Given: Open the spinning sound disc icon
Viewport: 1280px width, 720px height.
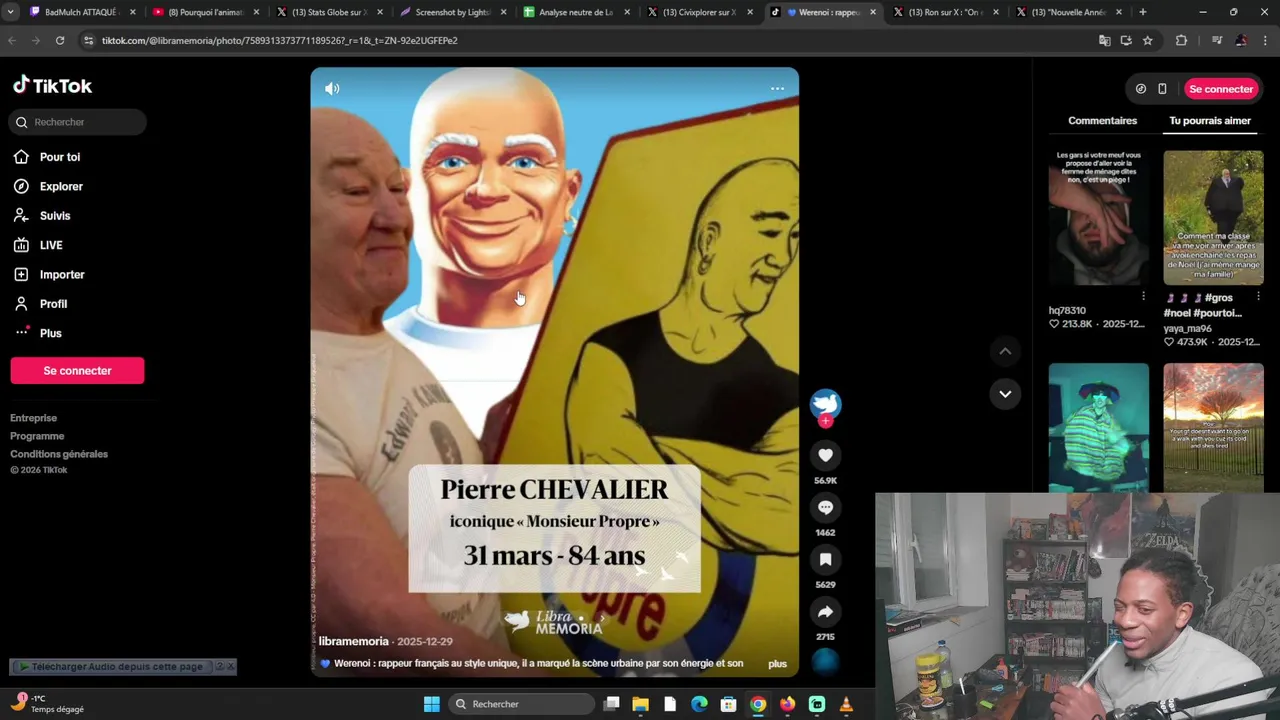Looking at the screenshot, I should coord(825,661).
